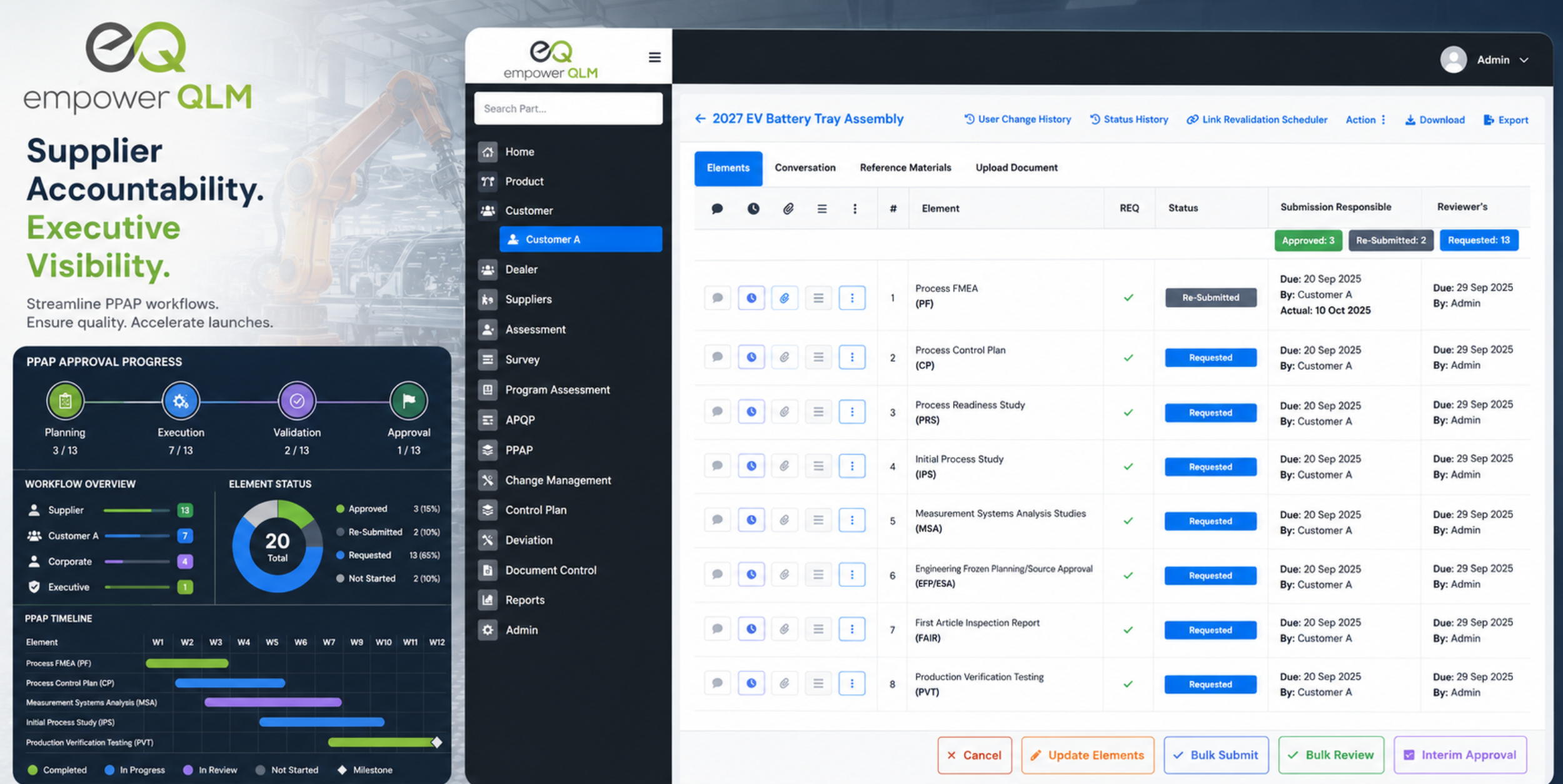Open the hamburger menu beside empower QLM logo
The width and height of the screenshot is (1563, 784).
coord(655,58)
